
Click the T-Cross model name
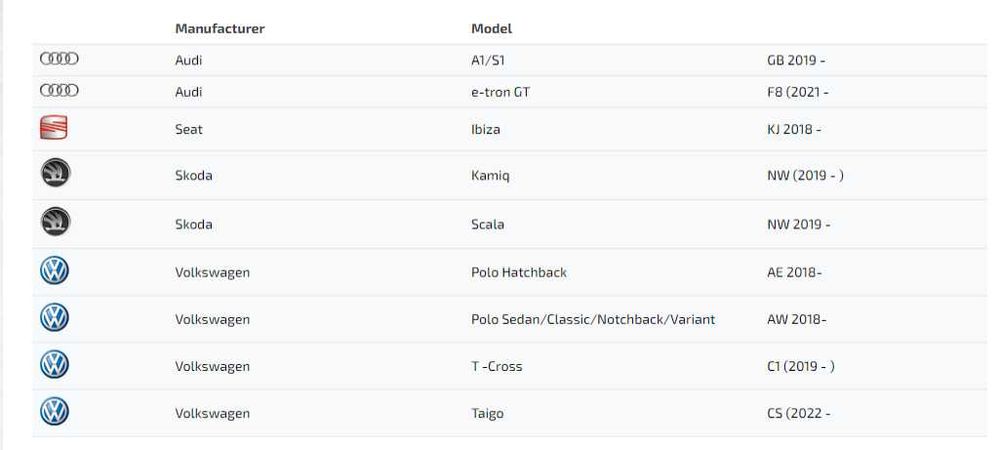(x=496, y=366)
